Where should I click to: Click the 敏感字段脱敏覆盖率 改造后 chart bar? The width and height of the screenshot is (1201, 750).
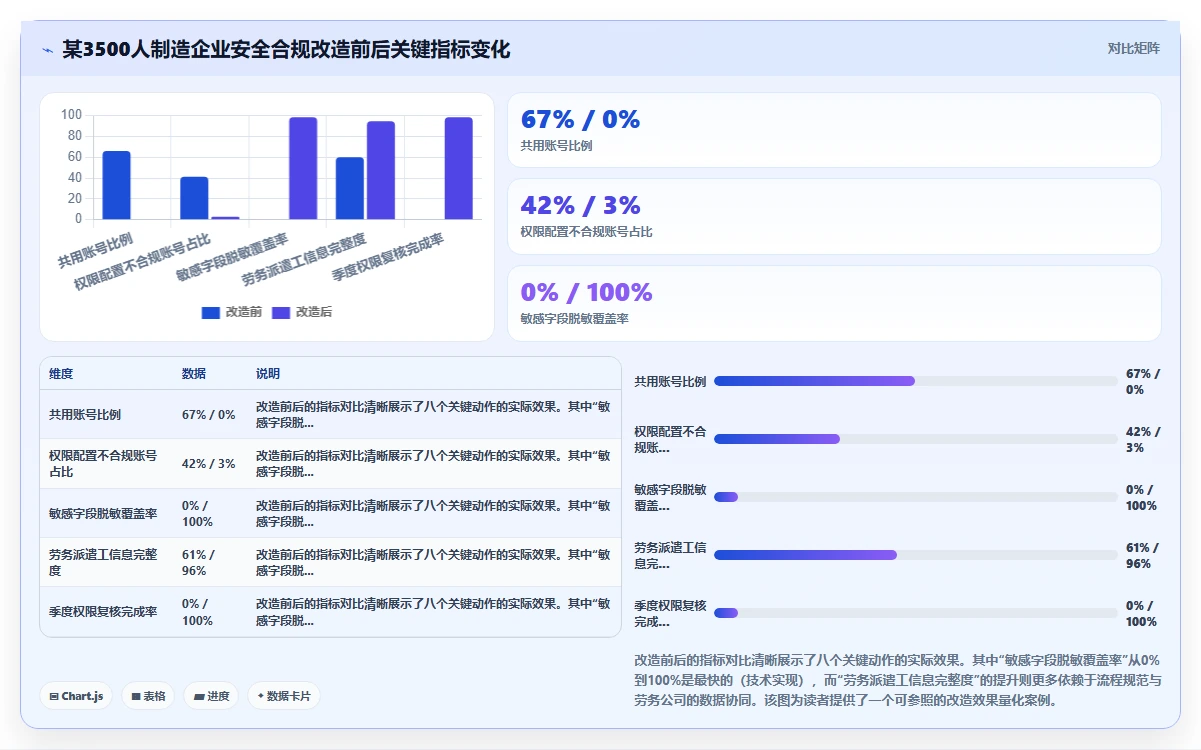(x=303, y=168)
